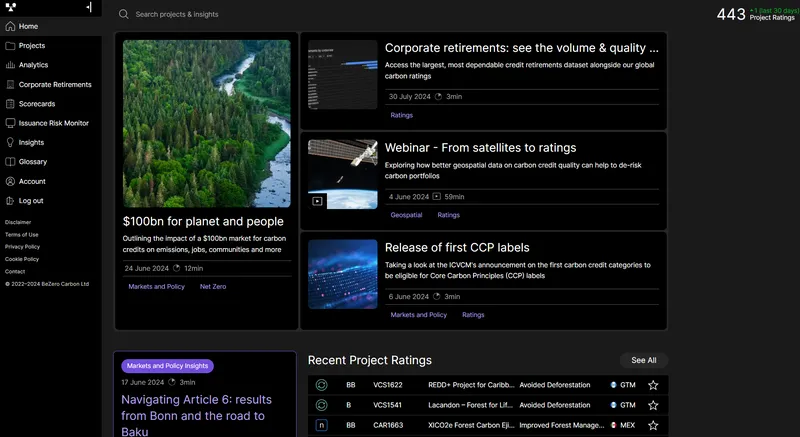800x437 pixels.
Task: Click the Home icon in sidebar
Action: (10, 26)
